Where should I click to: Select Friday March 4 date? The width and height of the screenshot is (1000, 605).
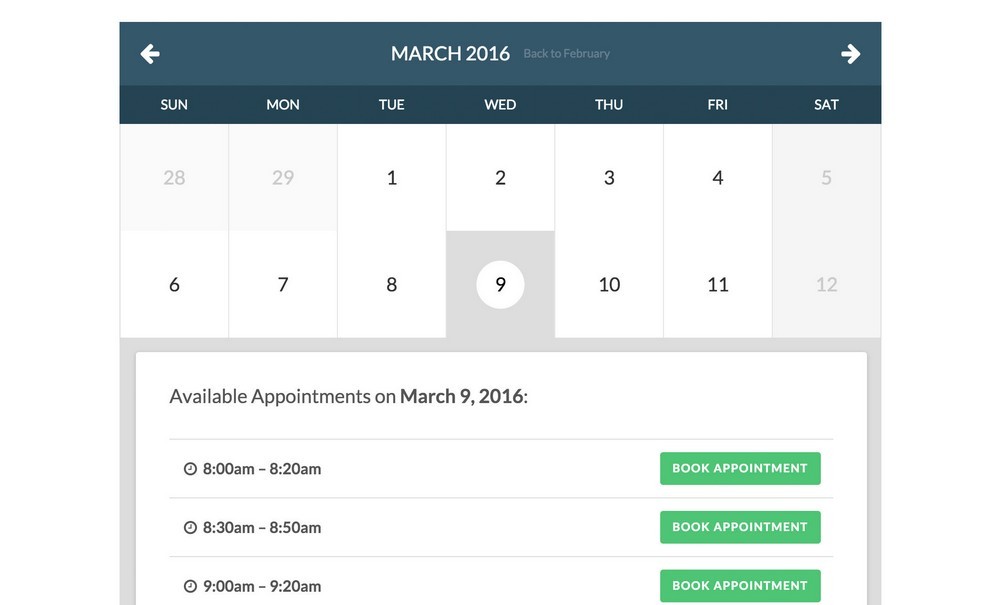coord(718,178)
